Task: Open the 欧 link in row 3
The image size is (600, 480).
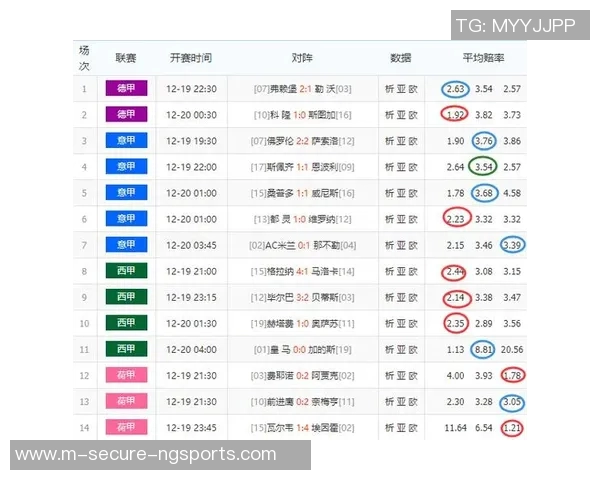Action: pos(413,141)
